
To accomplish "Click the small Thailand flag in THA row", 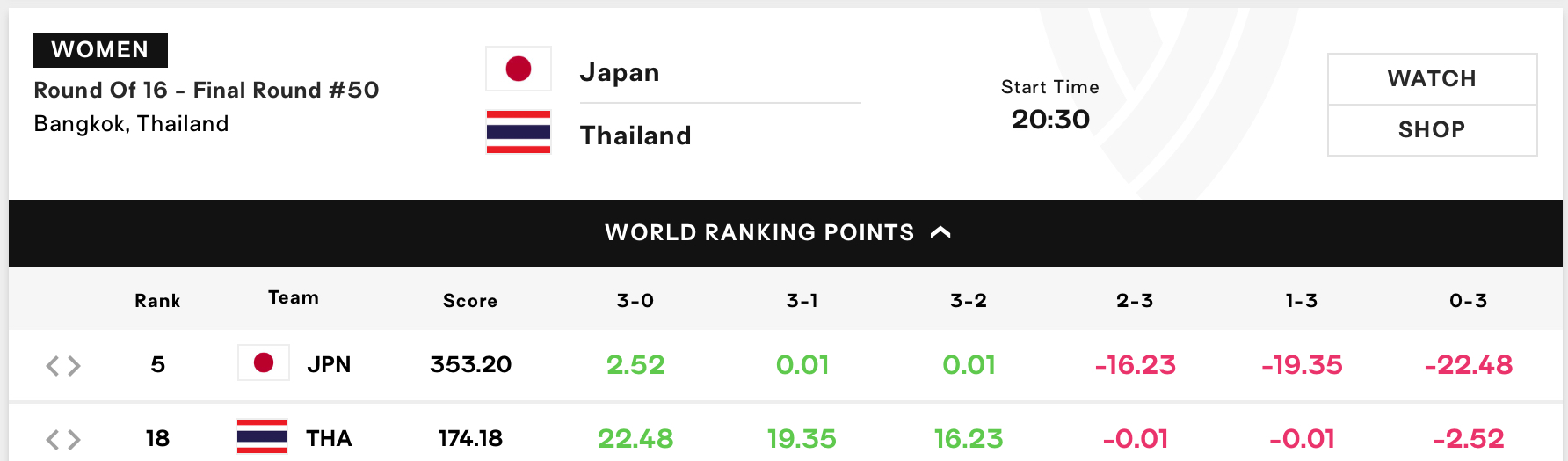I will [262, 436].
